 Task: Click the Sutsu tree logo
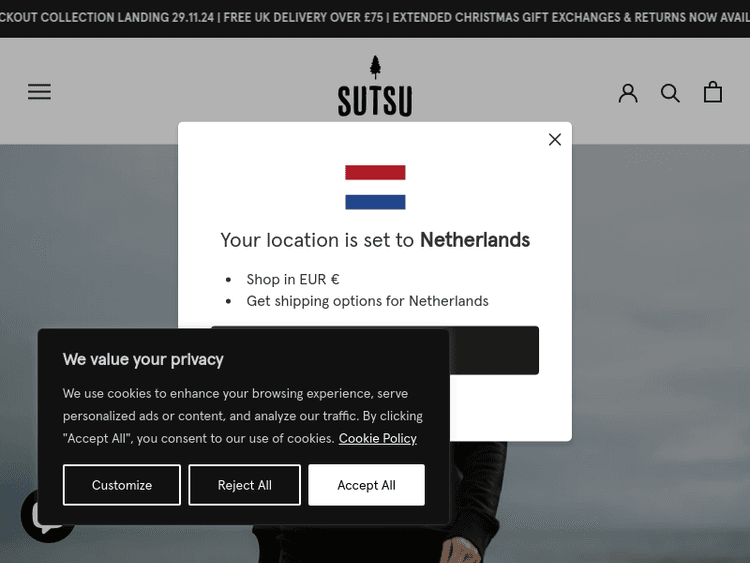coord(375,87)
